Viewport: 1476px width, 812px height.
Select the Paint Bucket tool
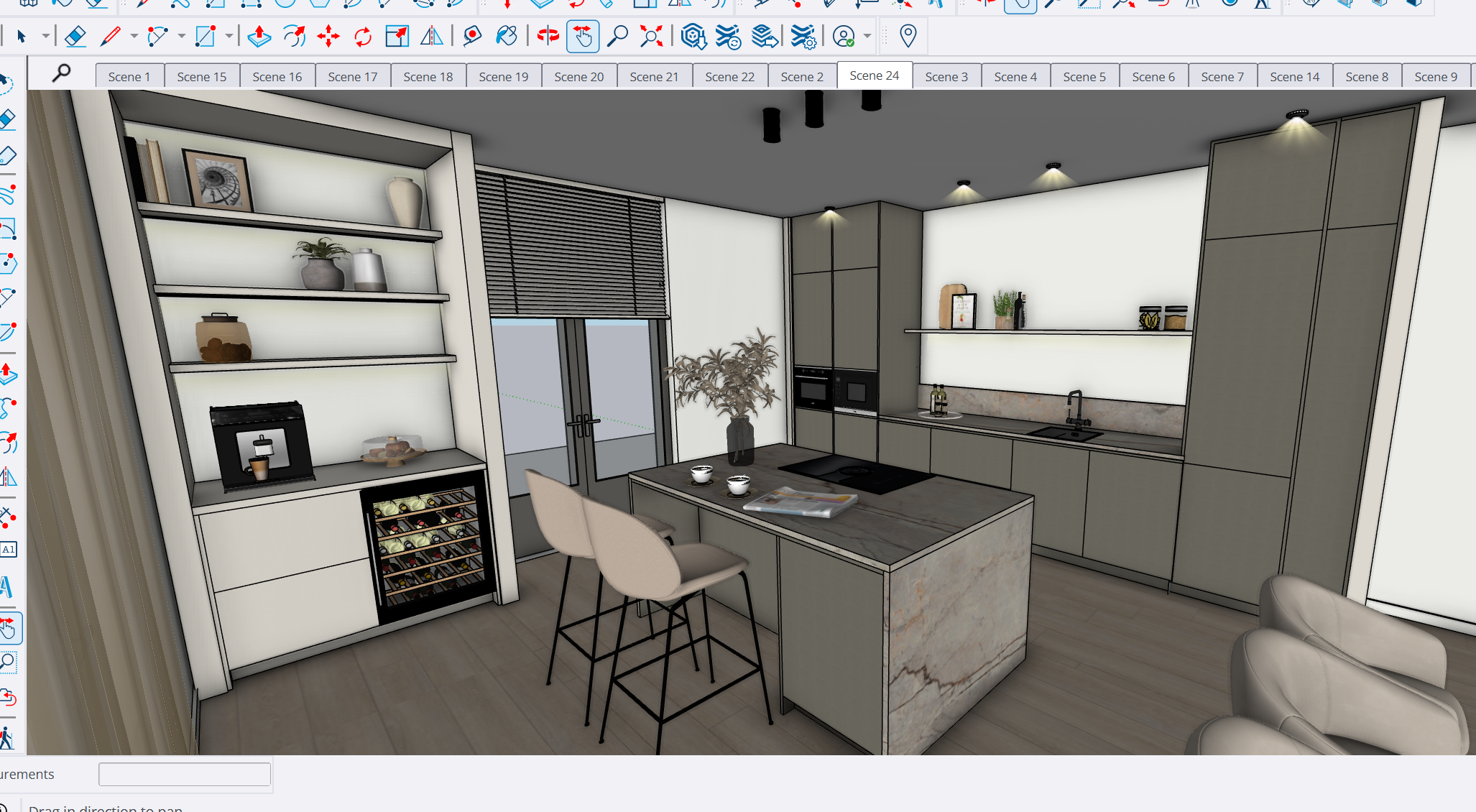[507, 36]
